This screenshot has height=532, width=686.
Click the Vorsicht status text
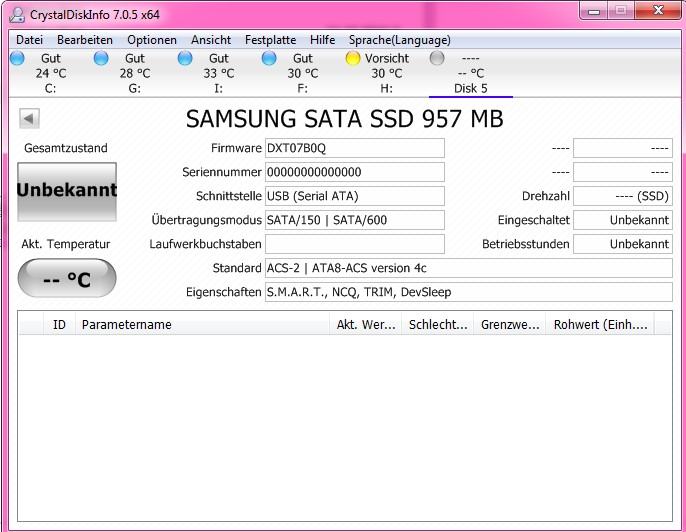[387, 58]
